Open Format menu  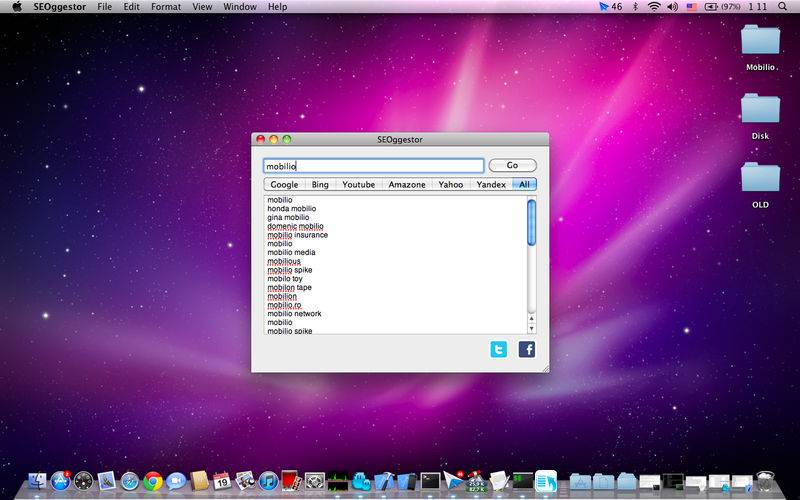(x=166, y=7)
